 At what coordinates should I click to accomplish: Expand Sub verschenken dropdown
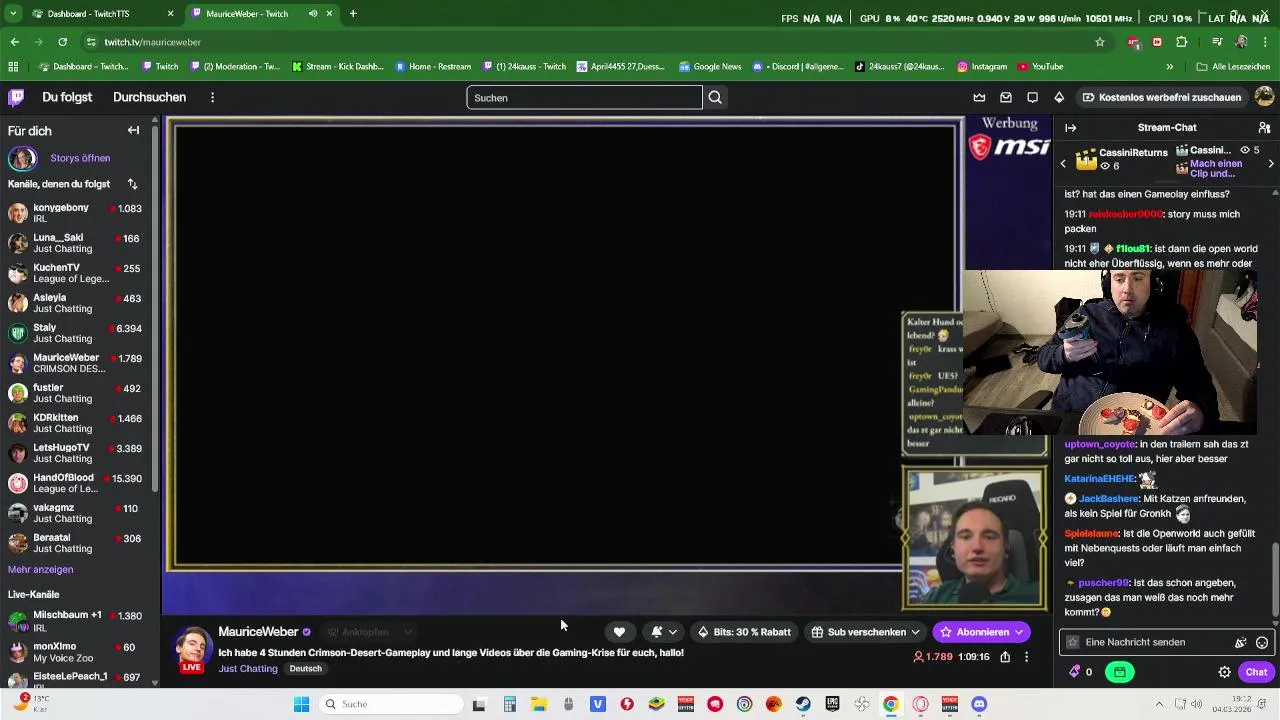pyautogui.click(x=914, y=632)
